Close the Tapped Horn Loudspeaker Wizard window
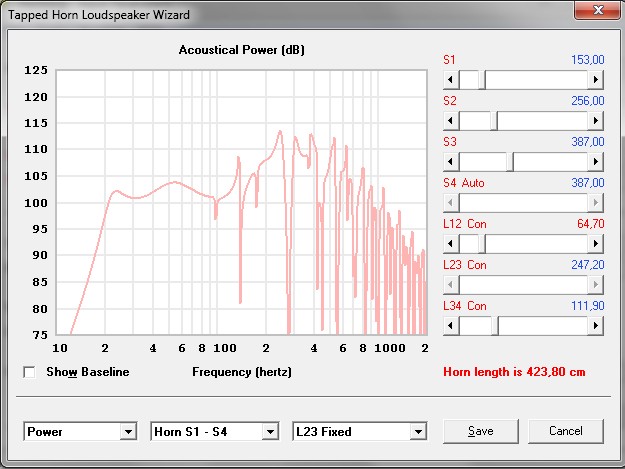Image resolution: width=625 pixels, height=469 pixels. point(598,10)
